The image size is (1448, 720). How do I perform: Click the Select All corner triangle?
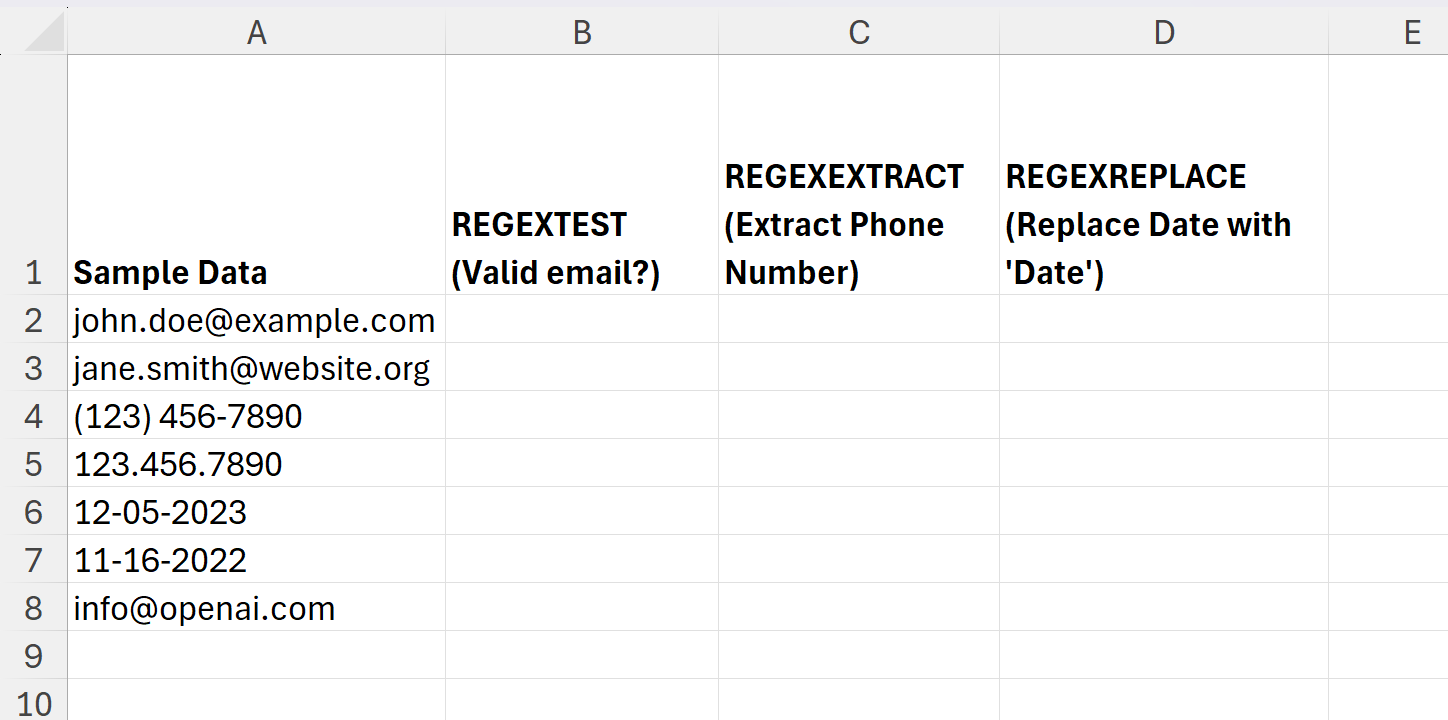tap(44, 34)
